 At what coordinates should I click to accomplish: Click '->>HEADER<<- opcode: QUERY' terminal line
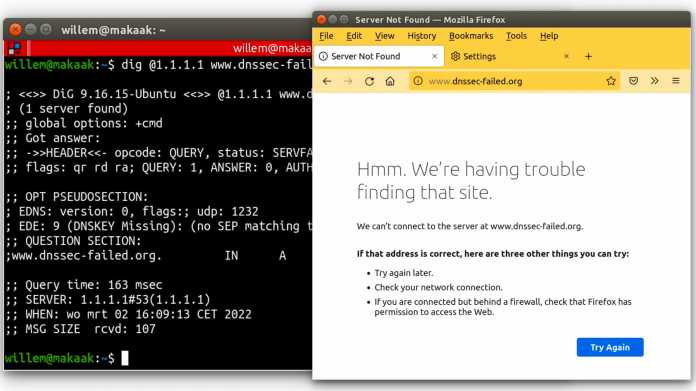point(158,153)
